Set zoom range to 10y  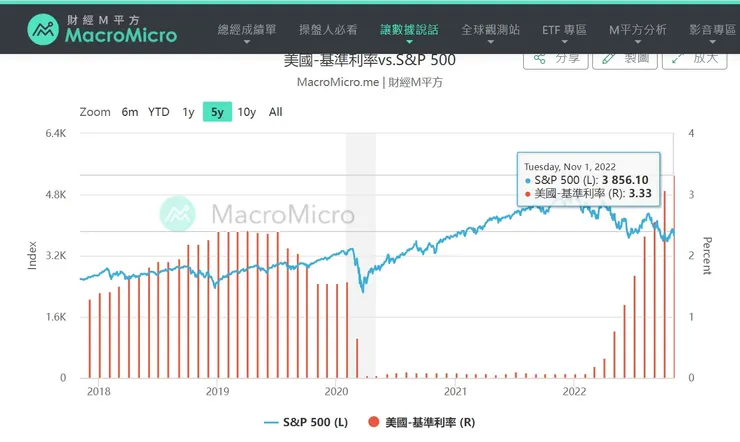pos(246,112)
